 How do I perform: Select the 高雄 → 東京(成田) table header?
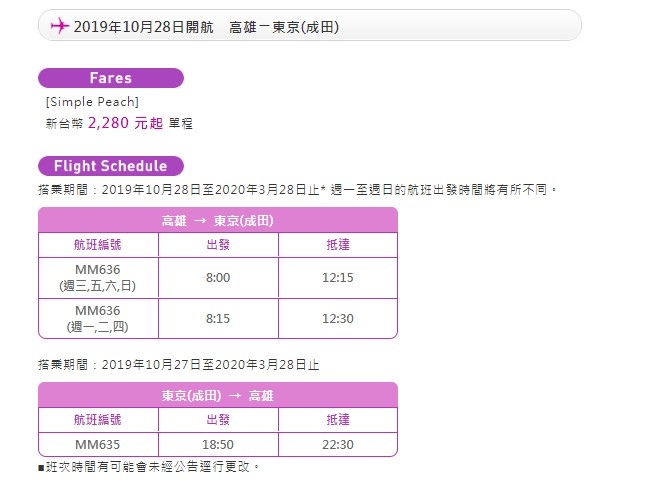[x=218, y=220]
